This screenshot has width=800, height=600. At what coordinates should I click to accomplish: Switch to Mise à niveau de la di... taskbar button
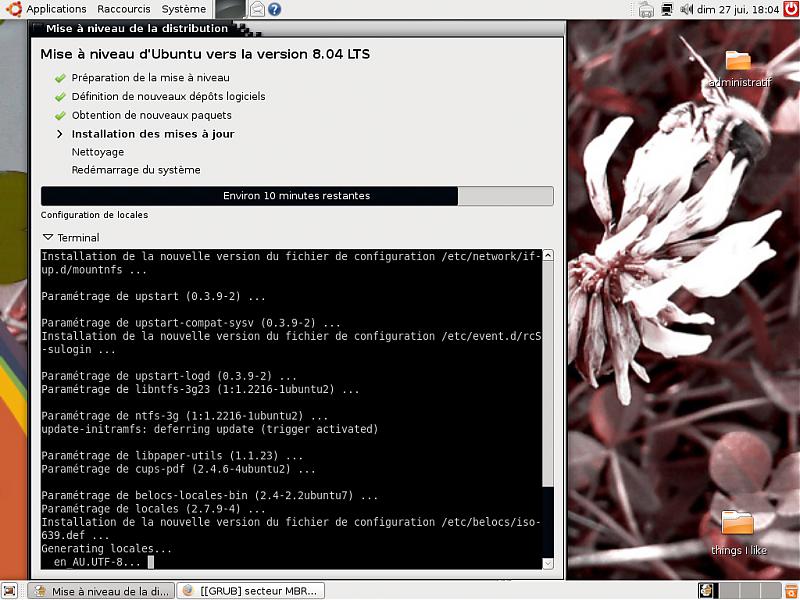101,591
